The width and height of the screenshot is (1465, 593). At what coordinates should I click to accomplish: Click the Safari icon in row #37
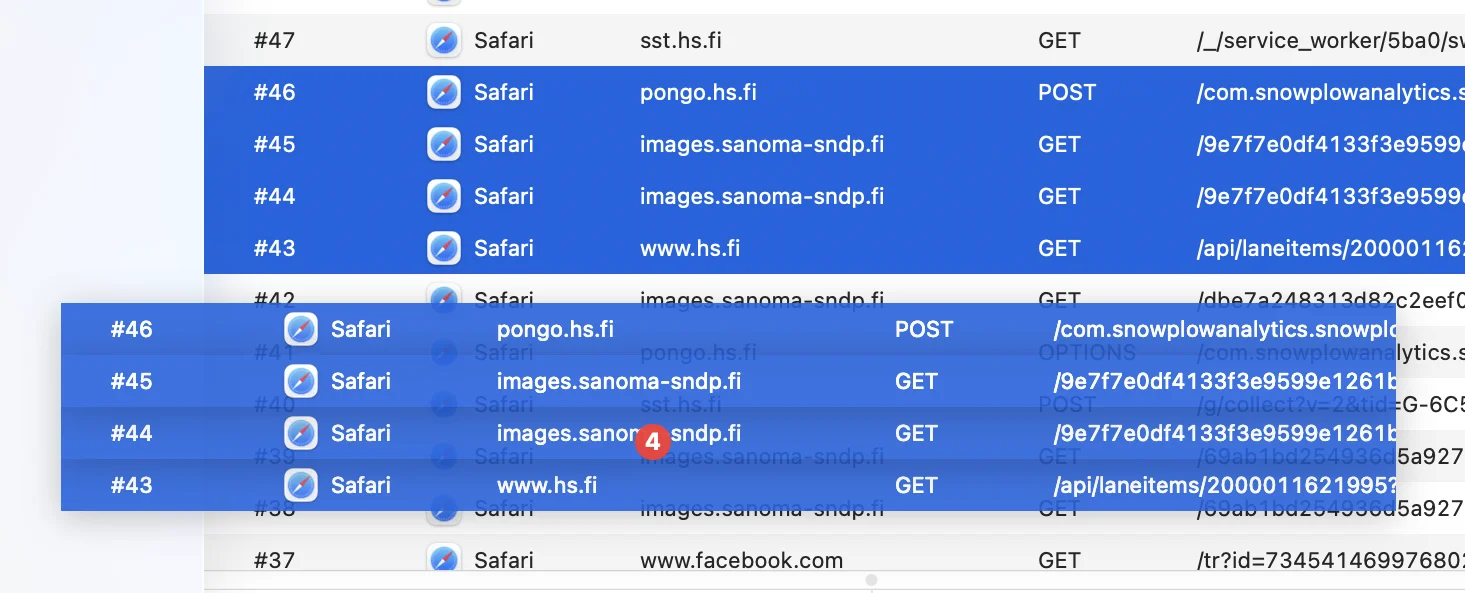coord(444,560)
